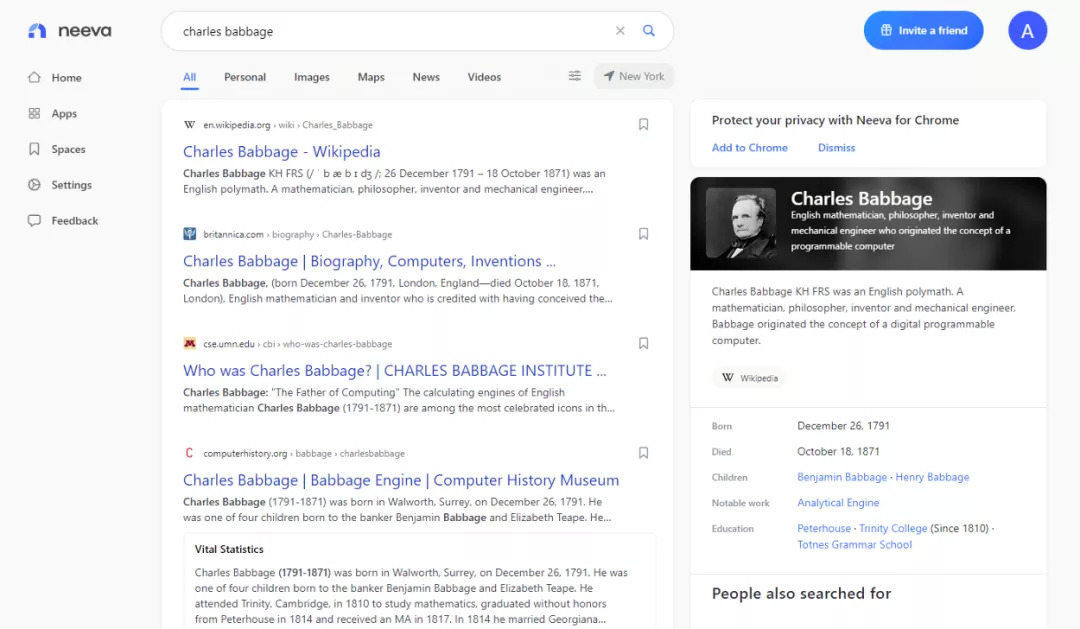Open Spaces in the sidebar
This screenshot has height=629, width=1080.
pos(68,150)
